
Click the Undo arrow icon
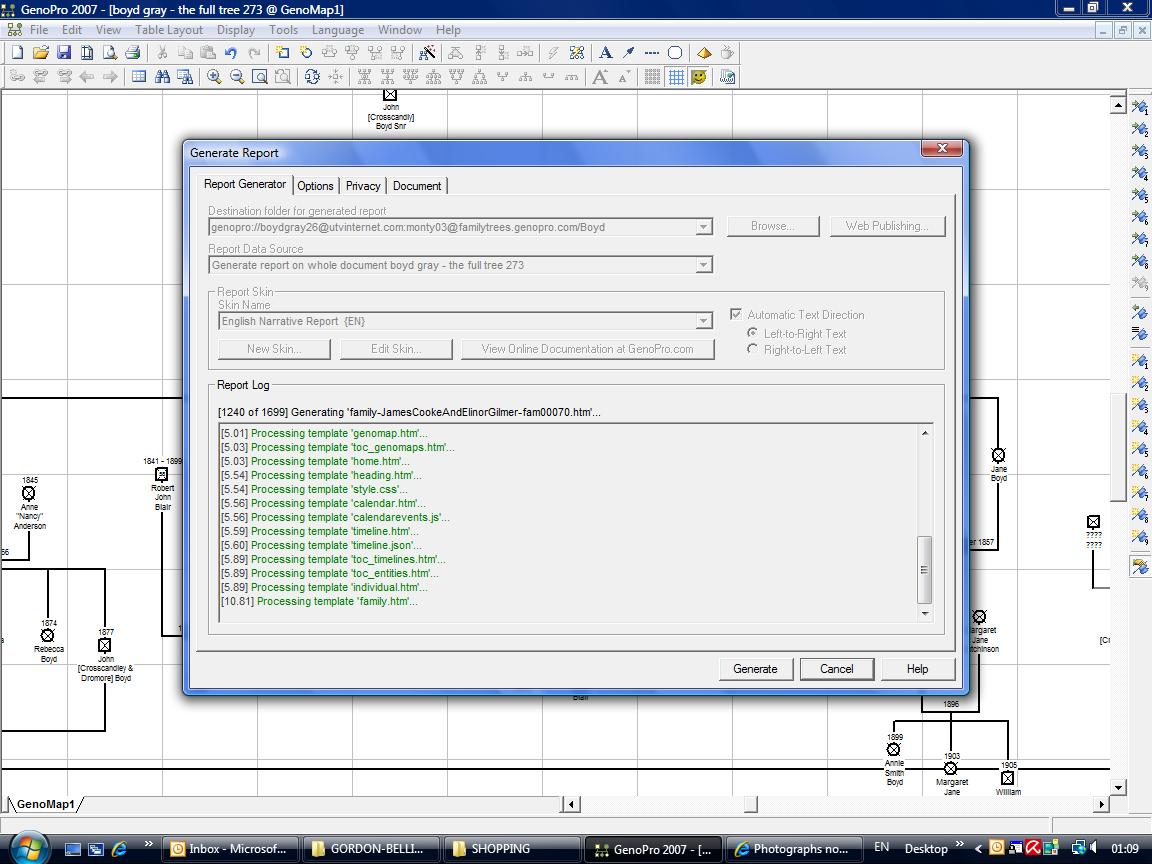click(x=231, y=53)
